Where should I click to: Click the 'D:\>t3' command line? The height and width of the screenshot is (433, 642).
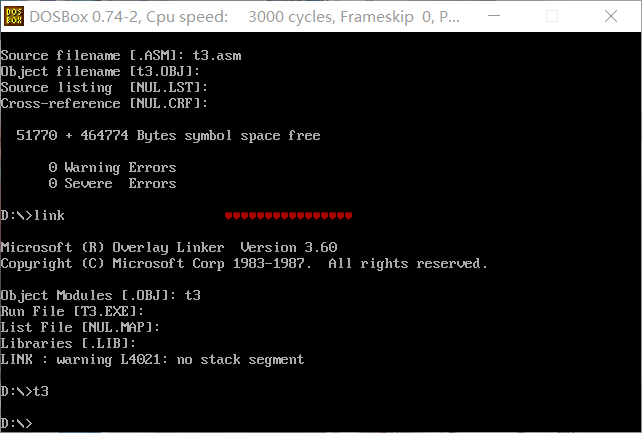click(x=25, y=391)
